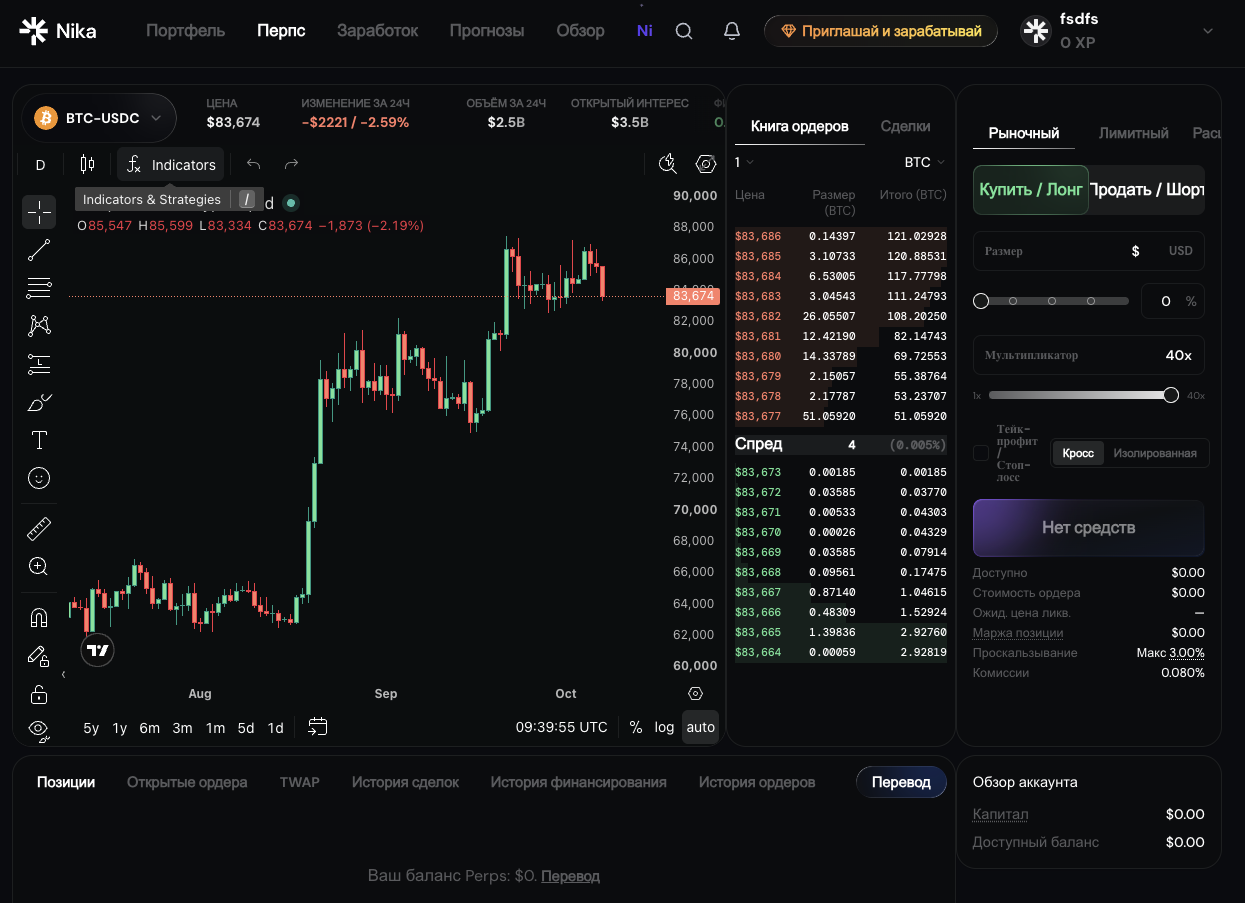This screenshot has width=1245, height=903.
Task: Open USD size currency selector
Action: click(1180, 251)
